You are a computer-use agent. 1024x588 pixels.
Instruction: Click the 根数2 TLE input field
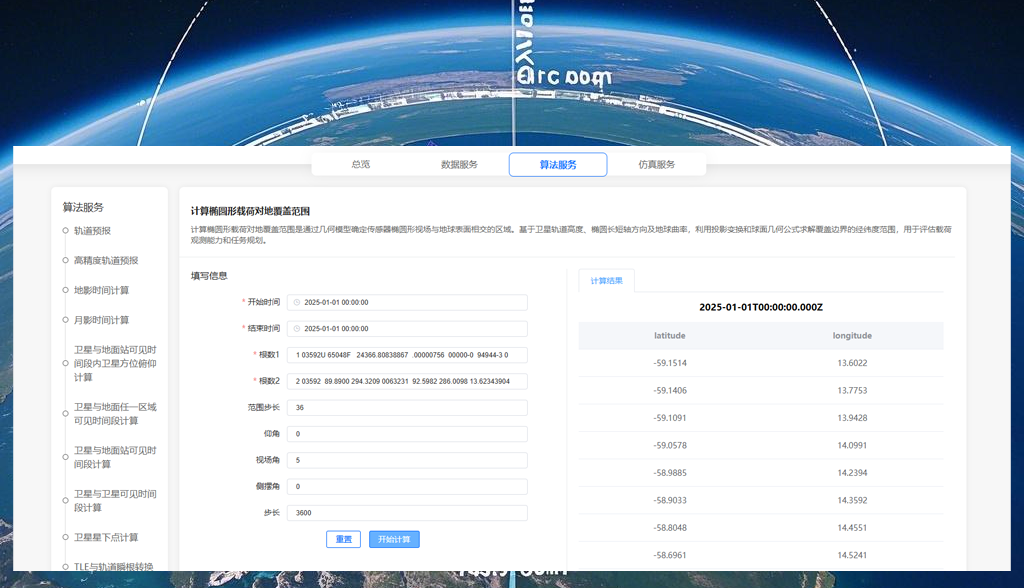407,381
